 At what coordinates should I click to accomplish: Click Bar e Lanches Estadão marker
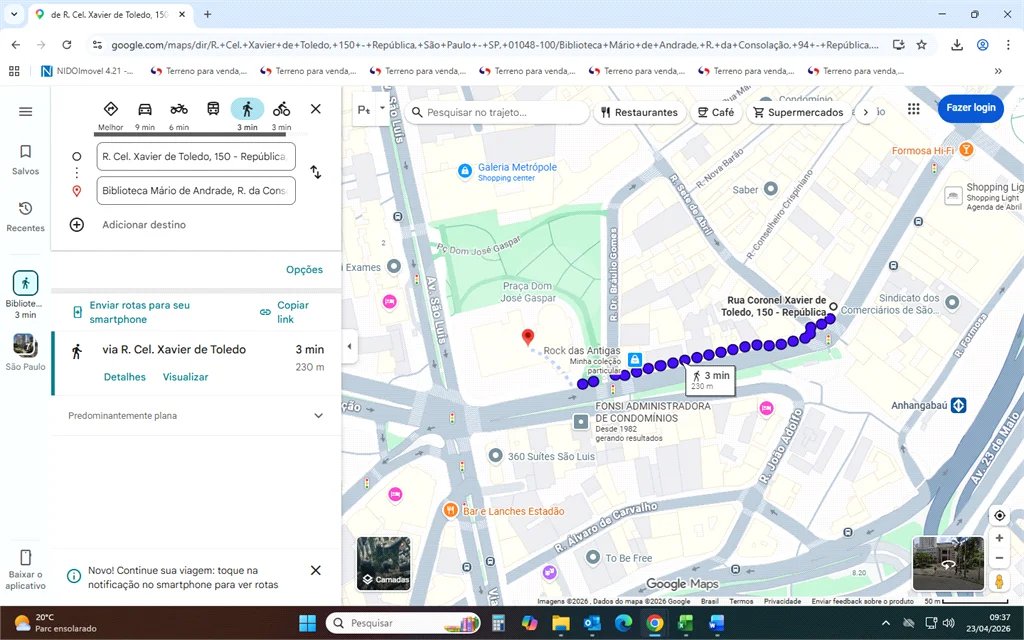[x=450, y=511]
